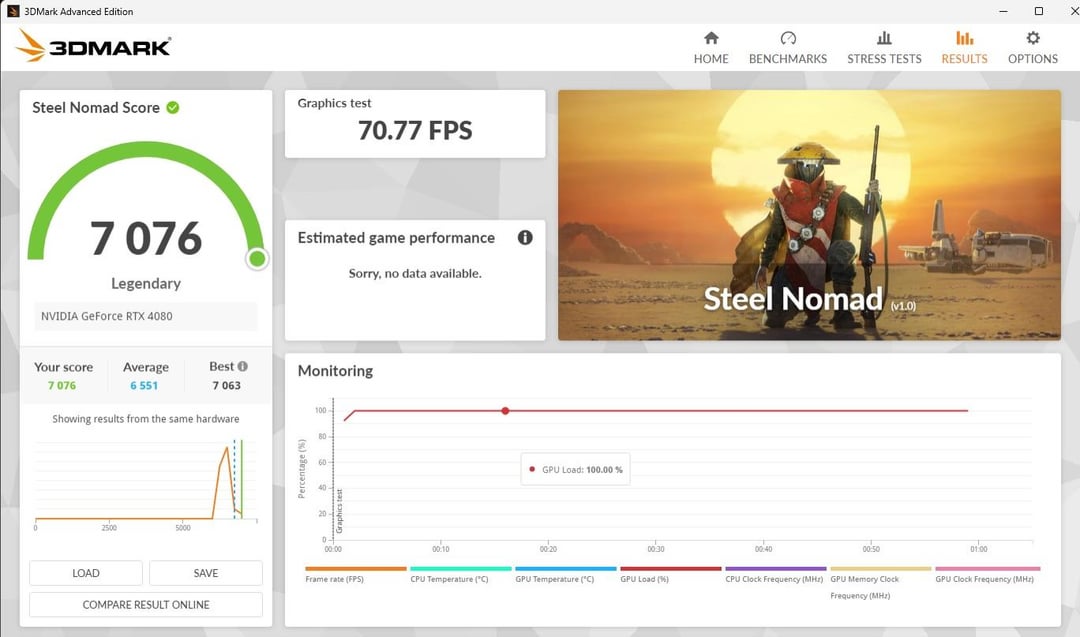
Task: Click 'Sorry, no data available.' message
Action: tap(415, 273)
